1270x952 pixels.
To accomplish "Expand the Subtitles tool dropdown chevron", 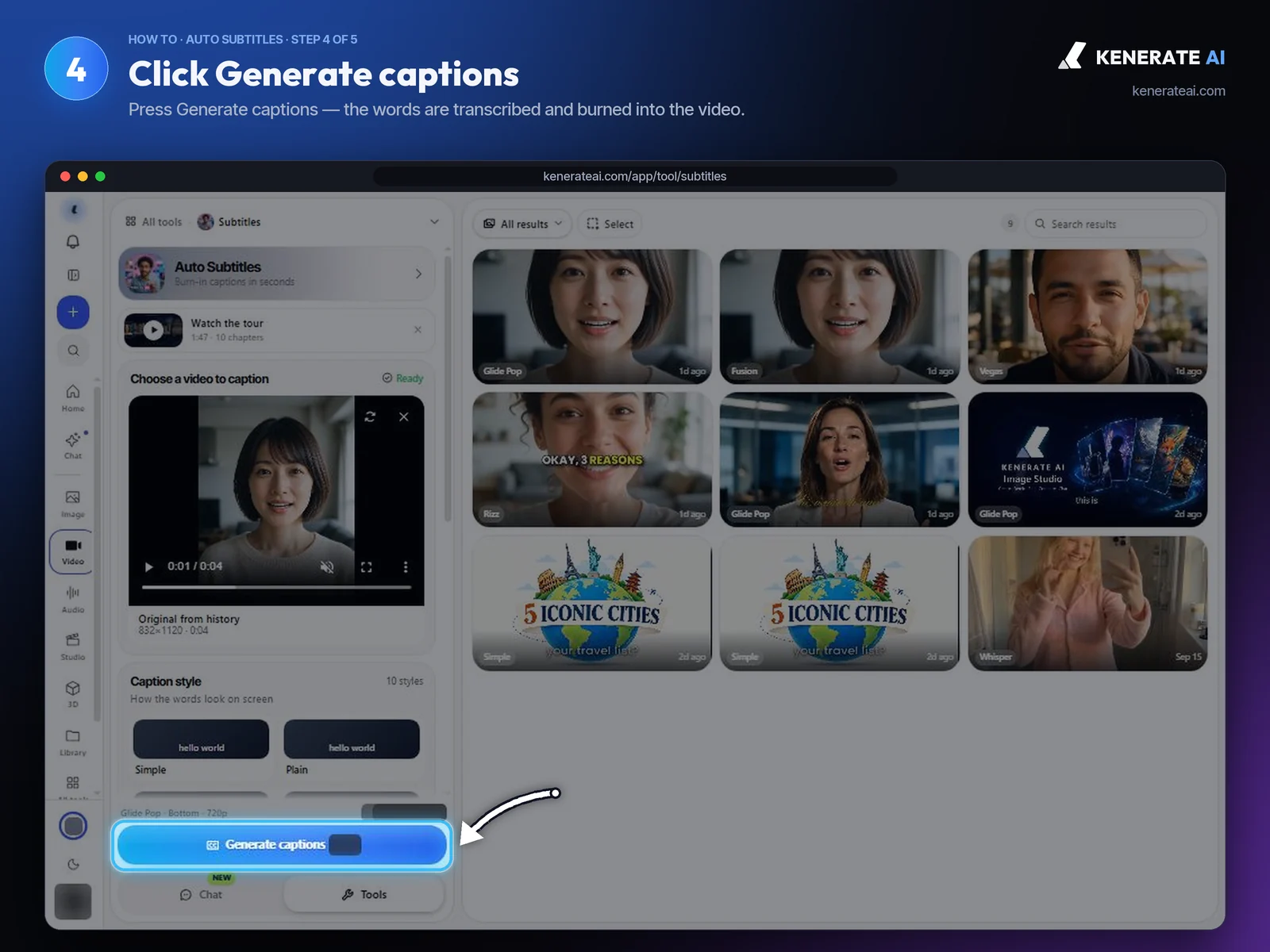I will click(434, 221).
